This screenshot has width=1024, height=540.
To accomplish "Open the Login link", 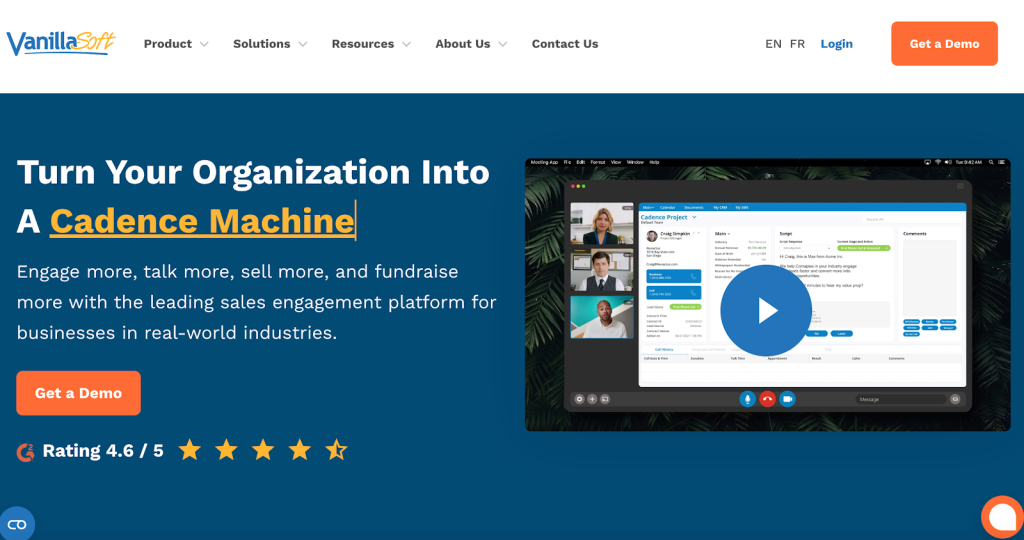I will tap(837, 44).
